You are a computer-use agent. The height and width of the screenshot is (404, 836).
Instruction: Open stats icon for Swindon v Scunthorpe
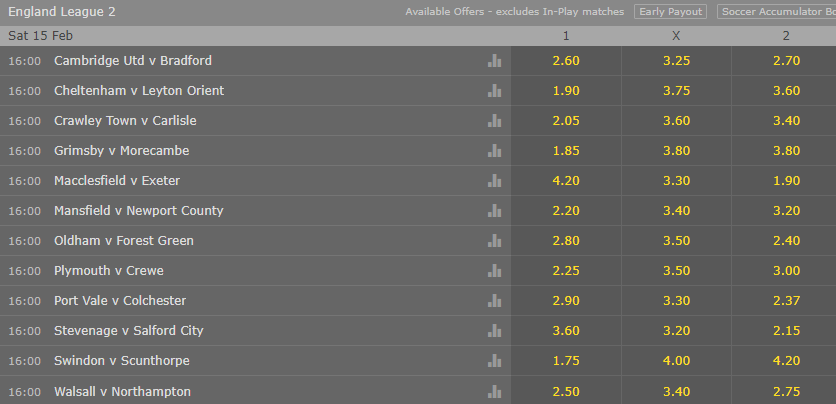click(494, 361)
